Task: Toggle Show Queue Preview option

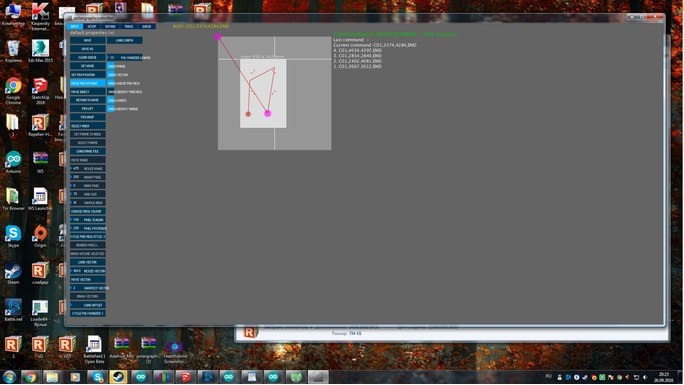Action: coord(125,83)
